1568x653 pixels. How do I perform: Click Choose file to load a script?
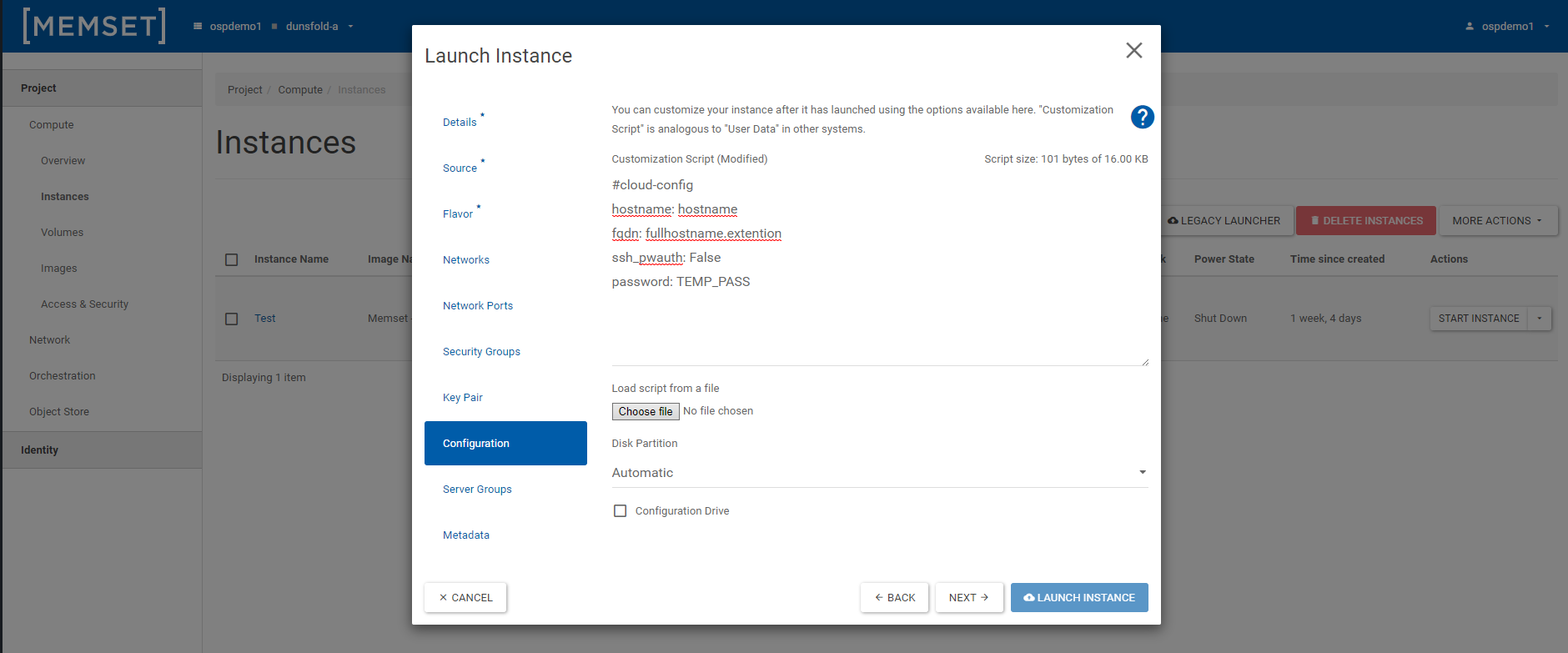point(646,411)
